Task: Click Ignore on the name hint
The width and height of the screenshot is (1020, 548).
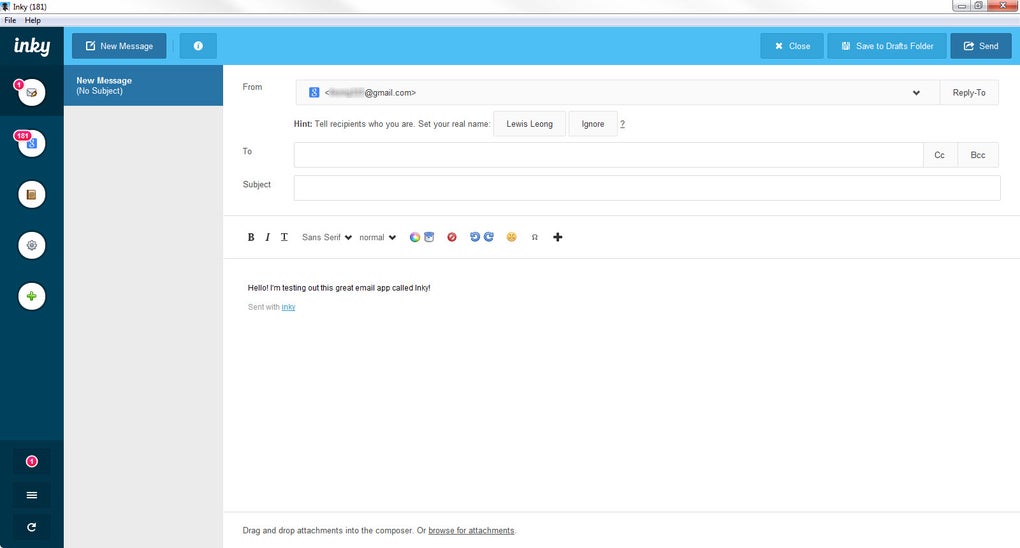Action: tap(593, 124)
